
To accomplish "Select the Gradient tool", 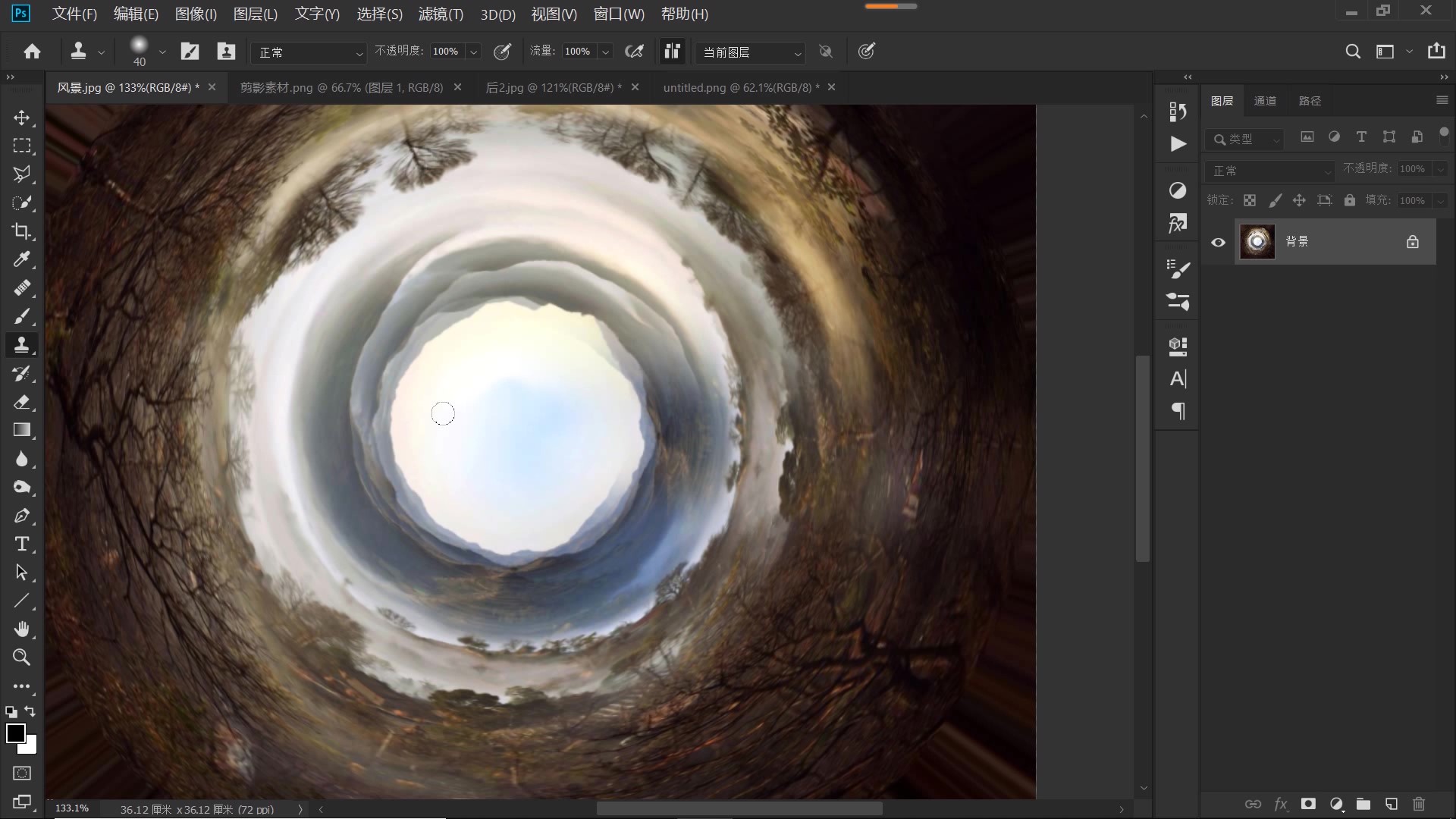I will click(22, 430).
